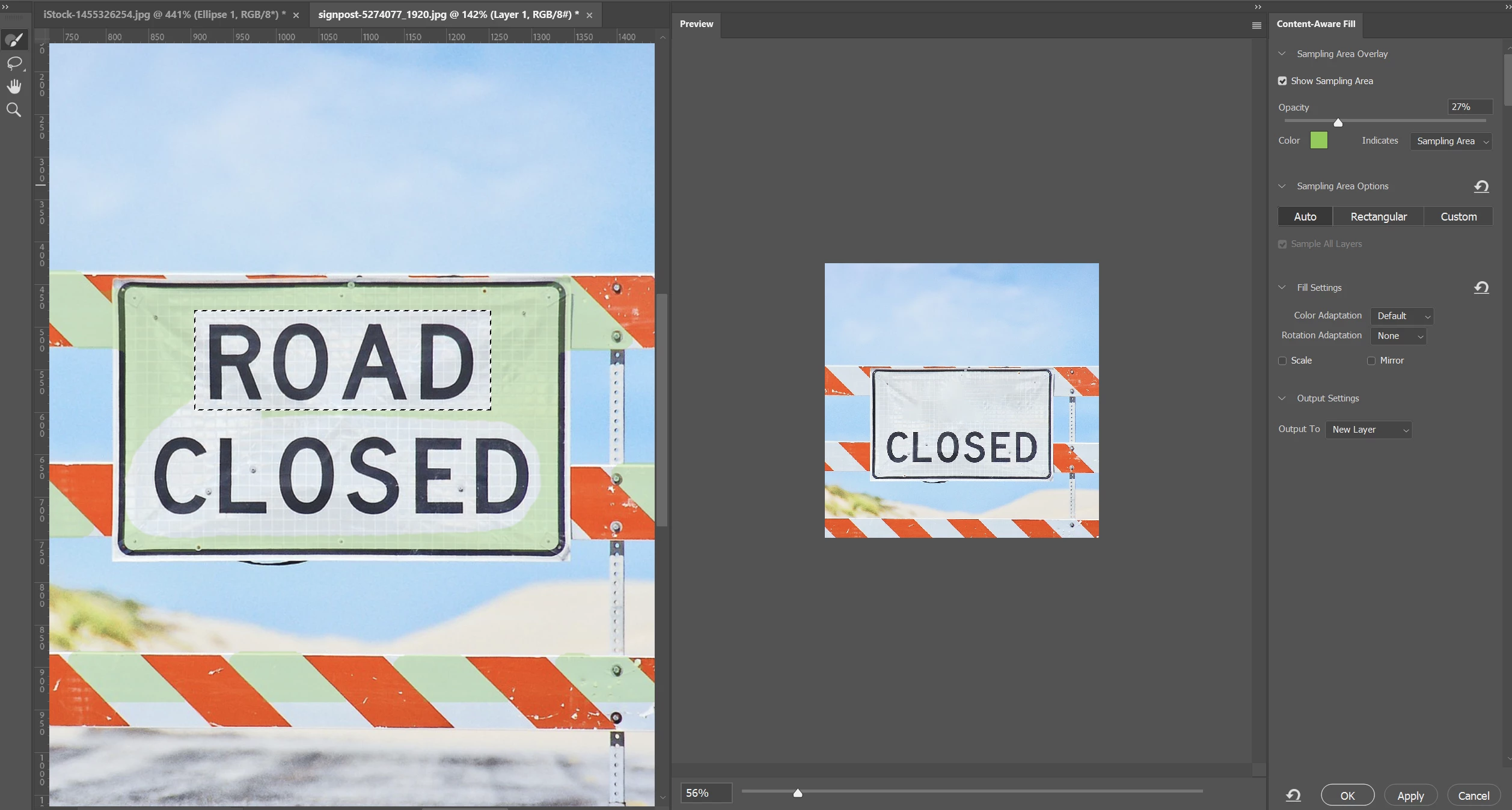Viewport: 1512px width, 810px height.
Task: Uncheck Show Sampling Area
Action: pyautogui.click(x=1282, y=81)
